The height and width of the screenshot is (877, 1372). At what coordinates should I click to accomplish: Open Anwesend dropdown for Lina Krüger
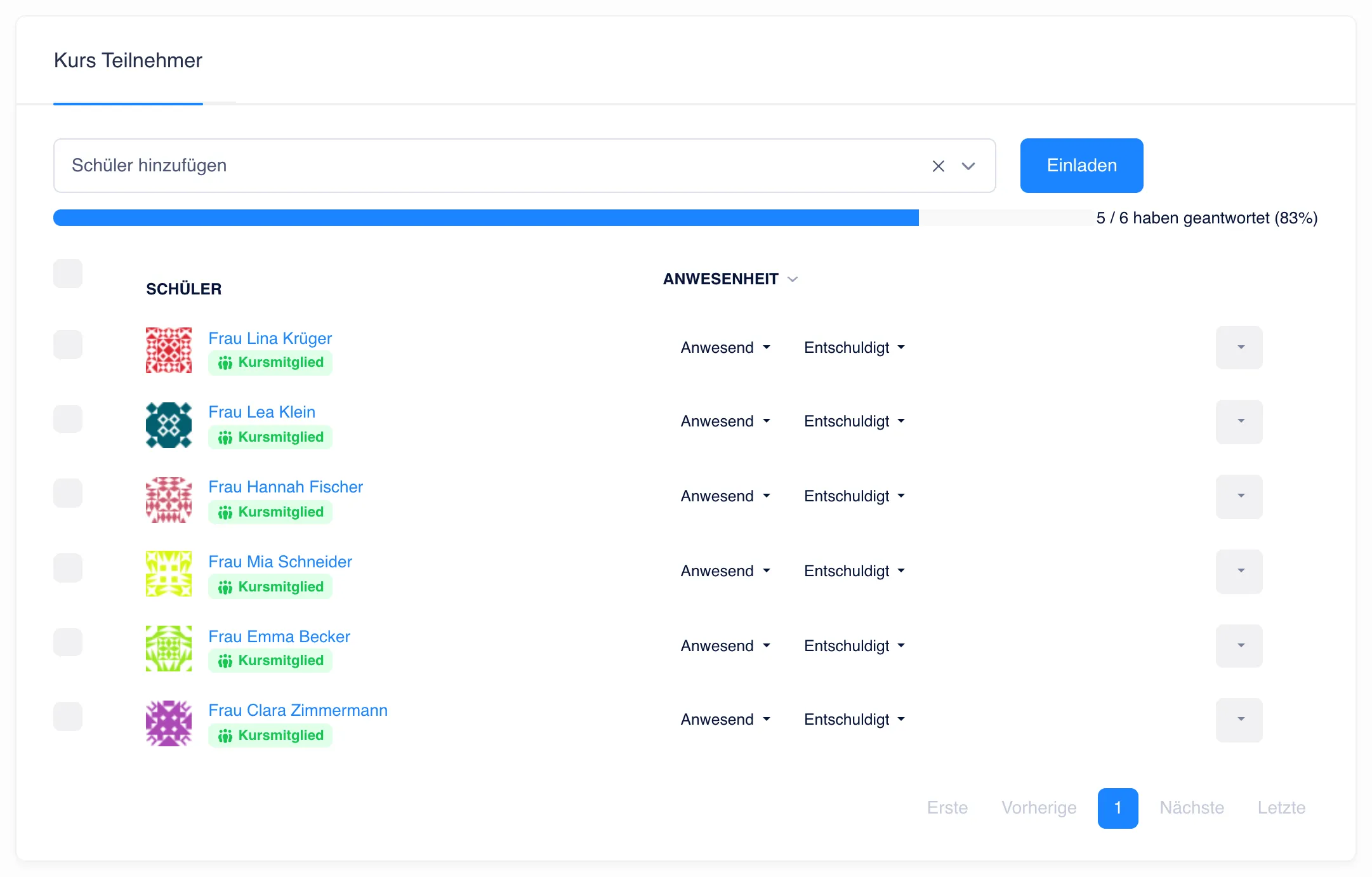click(725, 348)
